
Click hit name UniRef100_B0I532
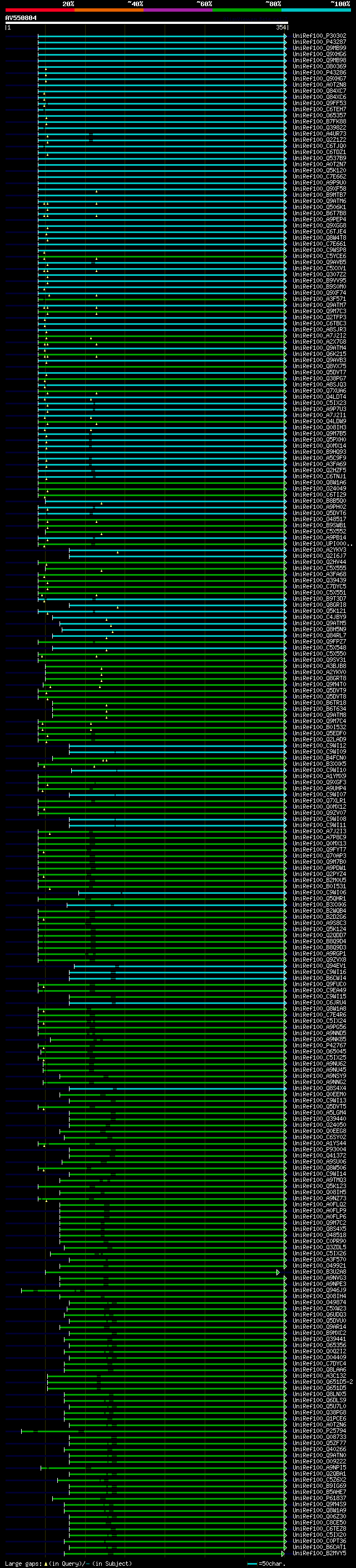point(319,728)
